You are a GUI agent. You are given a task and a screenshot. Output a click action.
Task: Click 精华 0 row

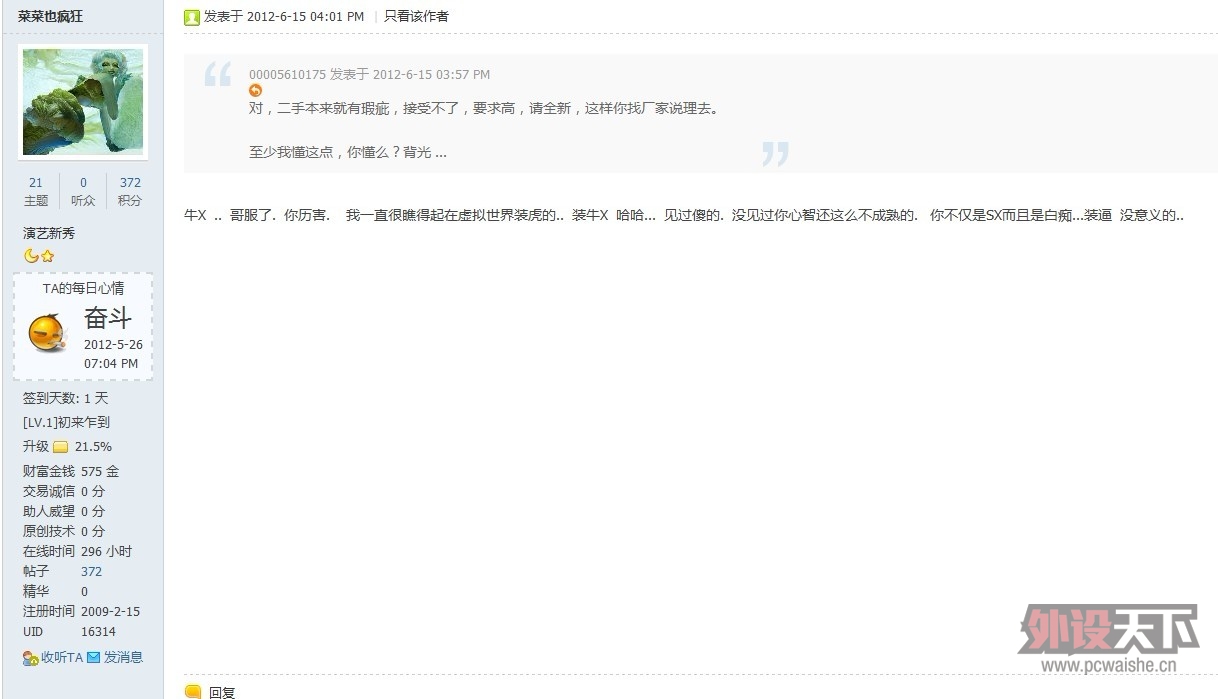click(55, 591)
